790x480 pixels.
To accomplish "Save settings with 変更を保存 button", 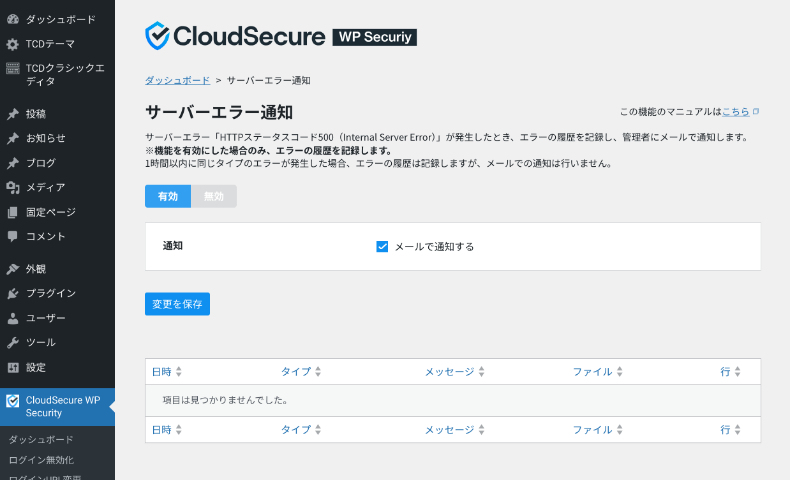I will click(177, 304).
